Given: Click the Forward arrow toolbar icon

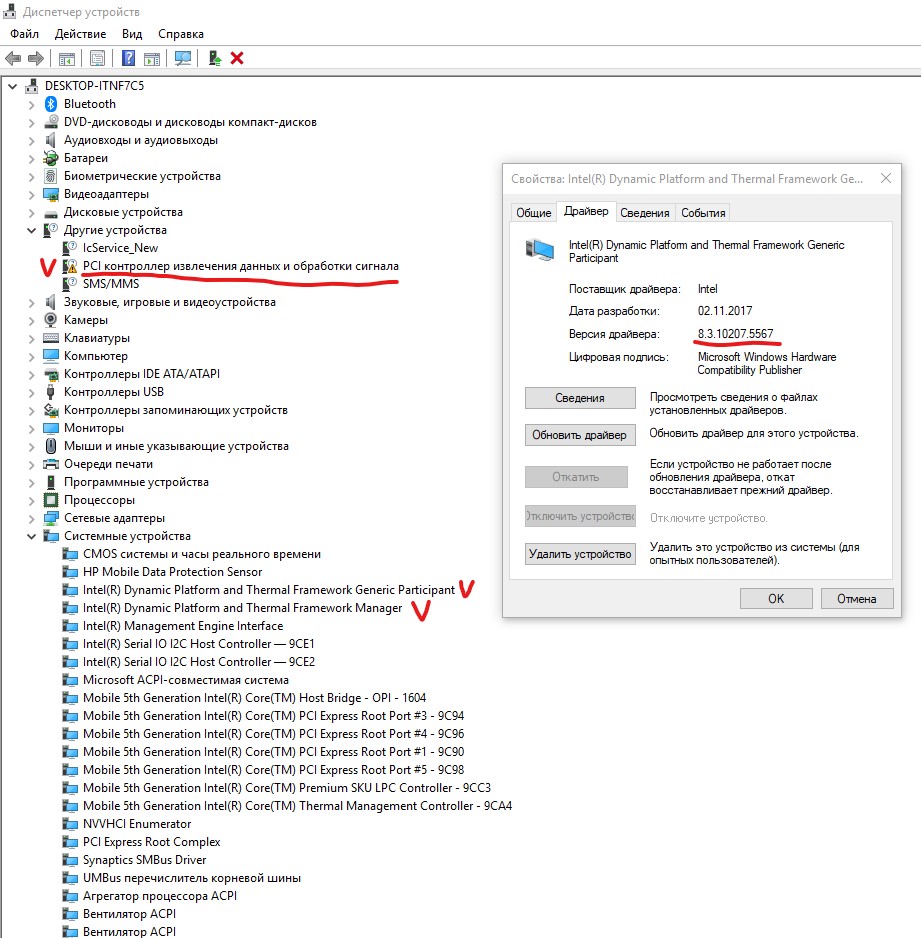Looking at the screenshot, I should click(36, 59).
